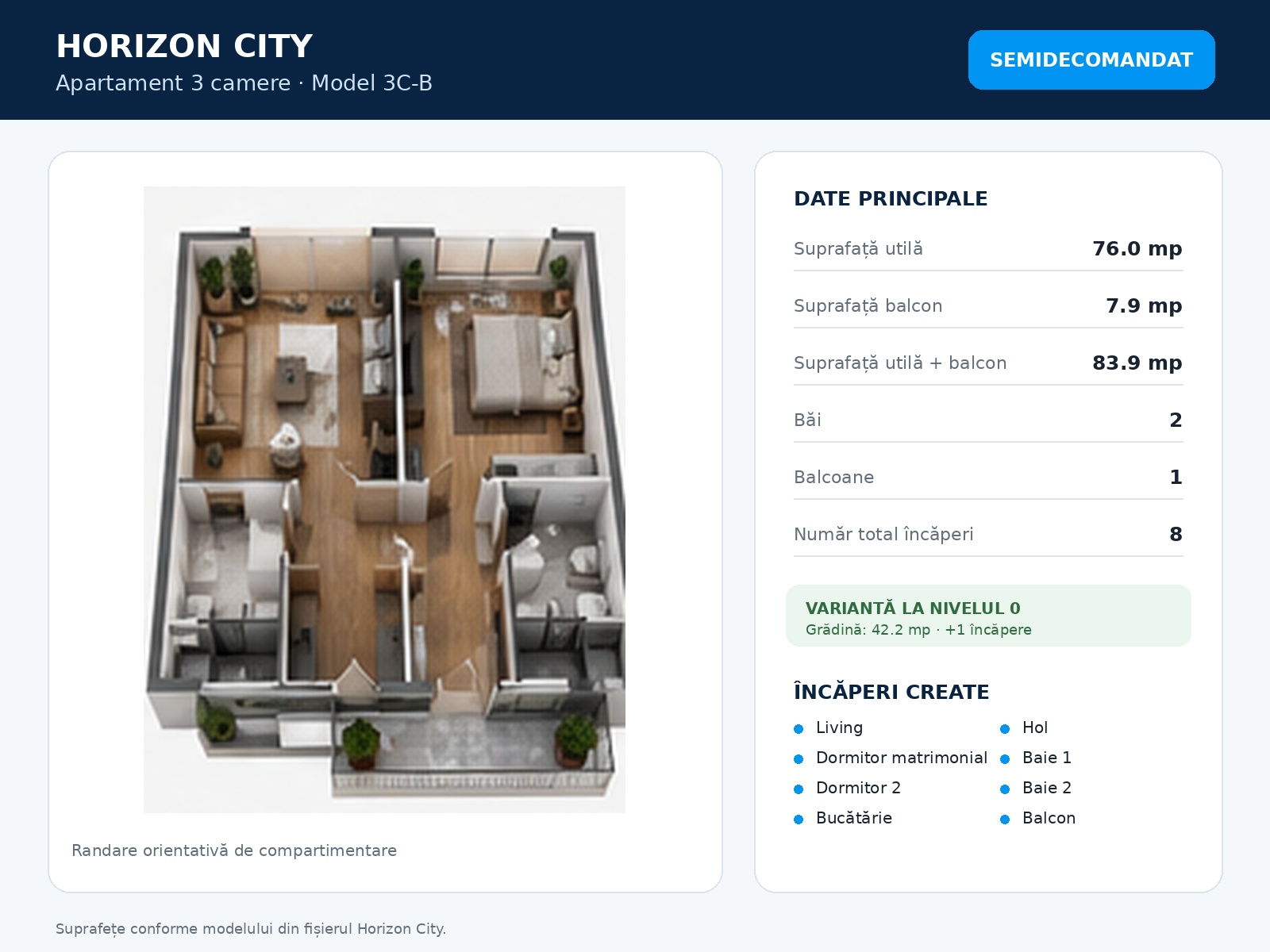Click the HORIZON CITY title
Screen dimensions: 1270x952
tap(184, 46)
